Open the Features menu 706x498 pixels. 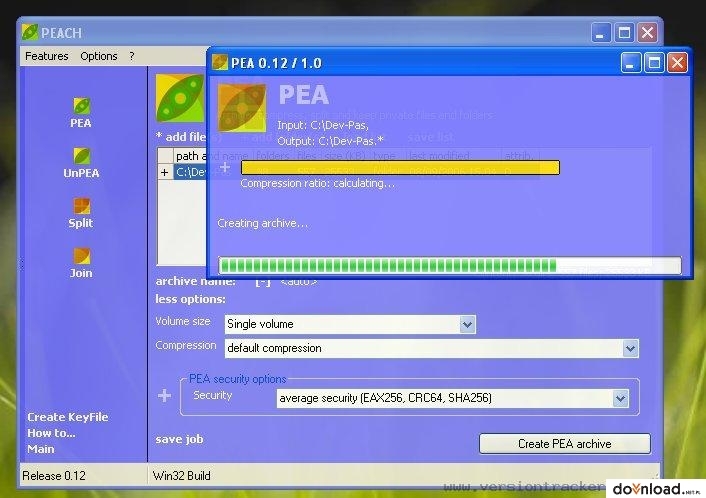pyautogui.click(x=46, y=56)
